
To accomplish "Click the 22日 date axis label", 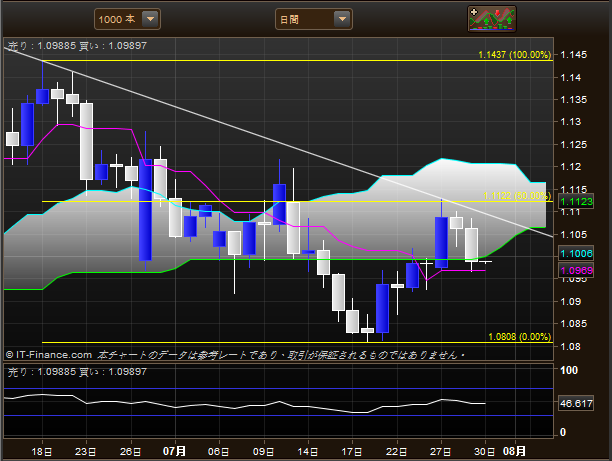I will [x=397, y=452].
